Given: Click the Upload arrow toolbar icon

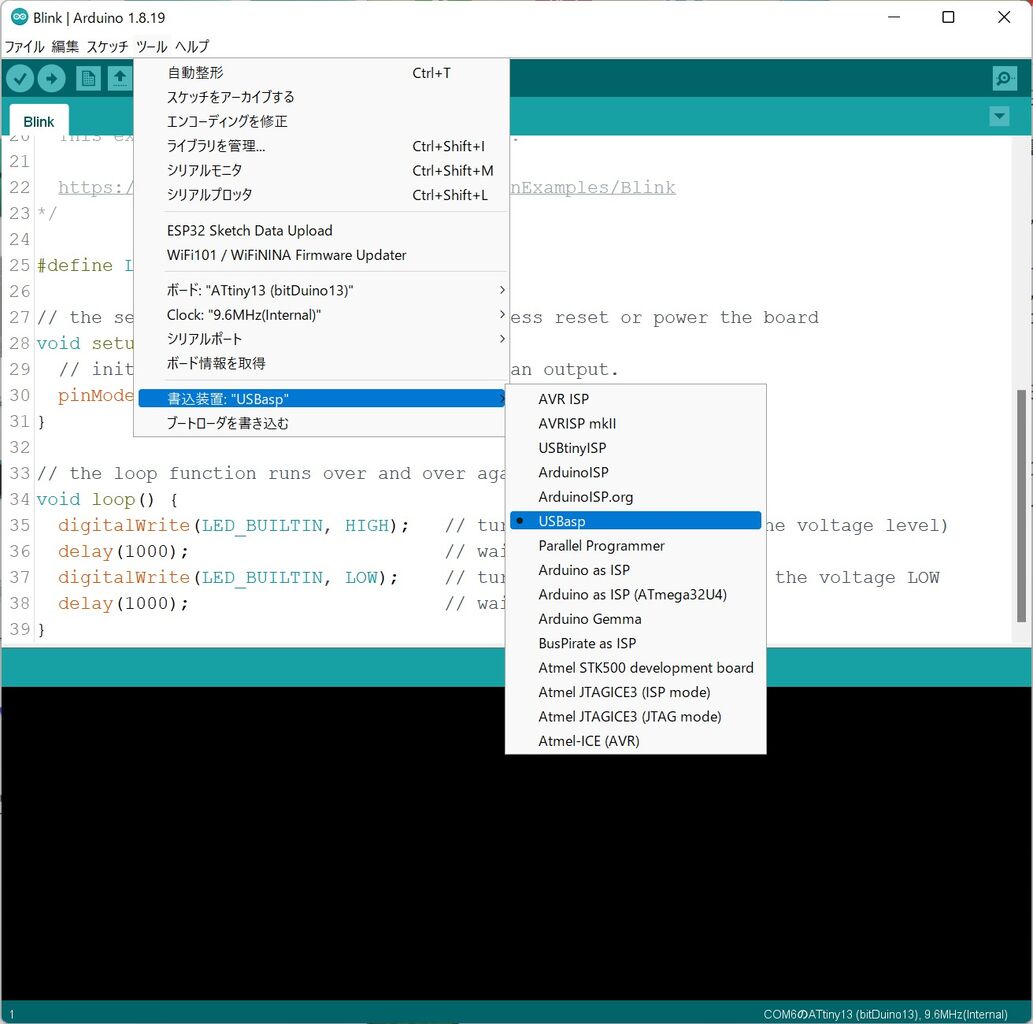Looking at the screenshot, I should (51, 79).
